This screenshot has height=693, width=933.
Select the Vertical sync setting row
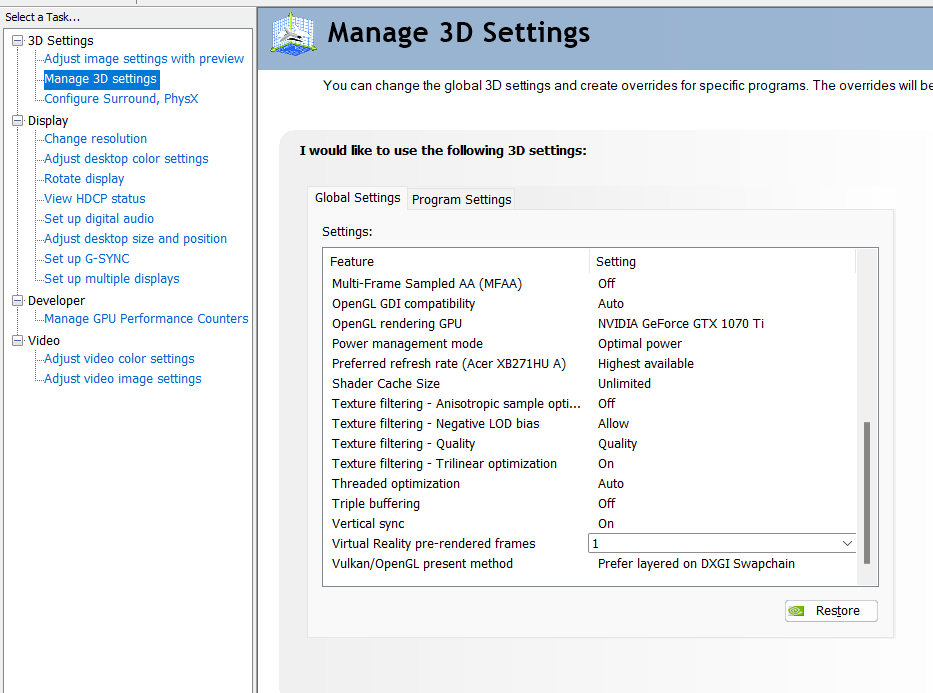pyautogui.click(x=368, y=524)
